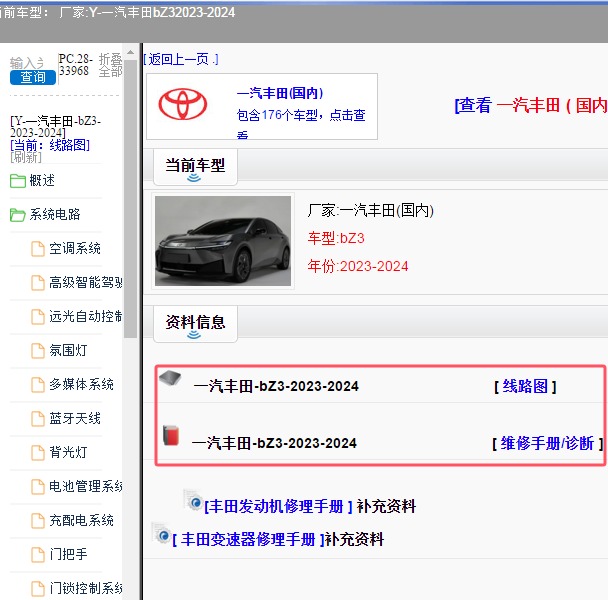Viewport: 608px width, 600px height.
Task: Click the Toyota logo icon
Action: tap(183, 104)
